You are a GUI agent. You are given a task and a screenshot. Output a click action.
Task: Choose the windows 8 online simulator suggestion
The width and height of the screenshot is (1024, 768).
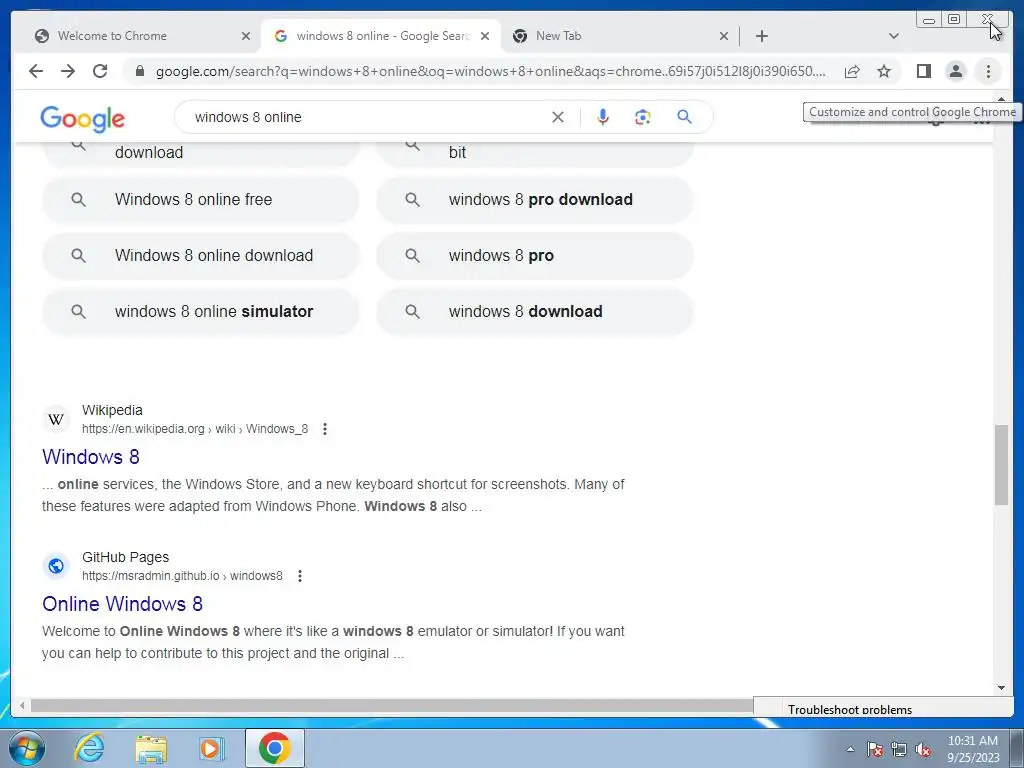click(x=200, y=312)
